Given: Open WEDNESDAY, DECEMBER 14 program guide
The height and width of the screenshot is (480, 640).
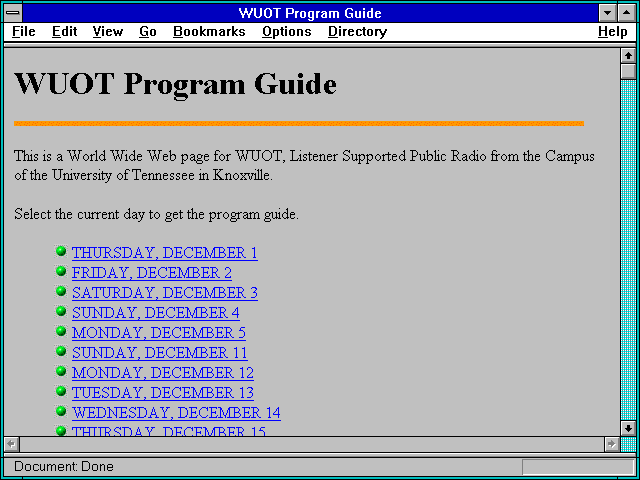Looking at the screenshot, I should [x=176, y=413].
